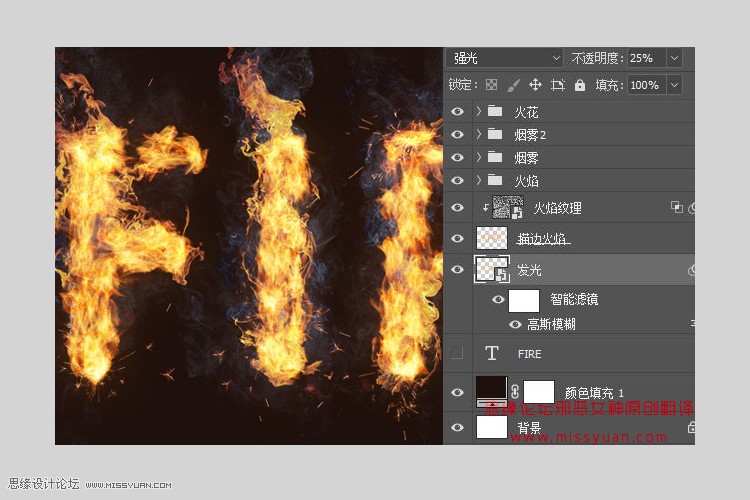
Task: Select the 火焰 group name
Action: tap(526, 180)
